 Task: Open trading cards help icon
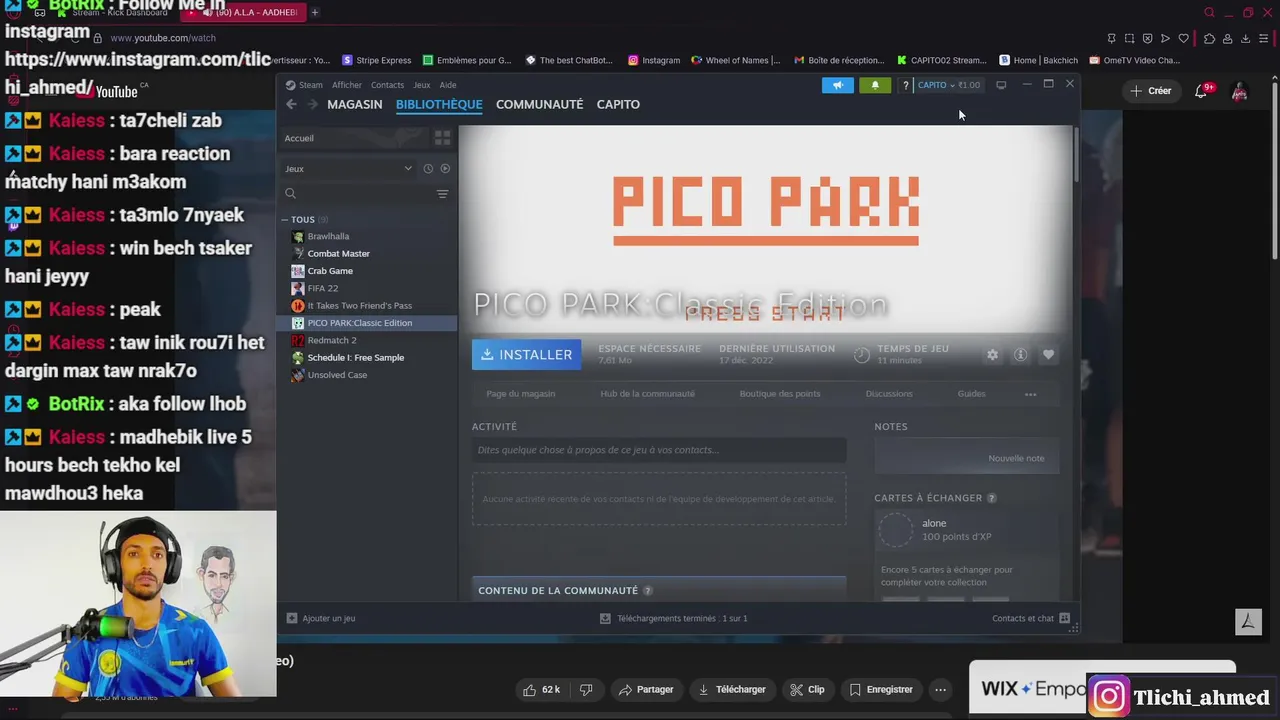992,498
